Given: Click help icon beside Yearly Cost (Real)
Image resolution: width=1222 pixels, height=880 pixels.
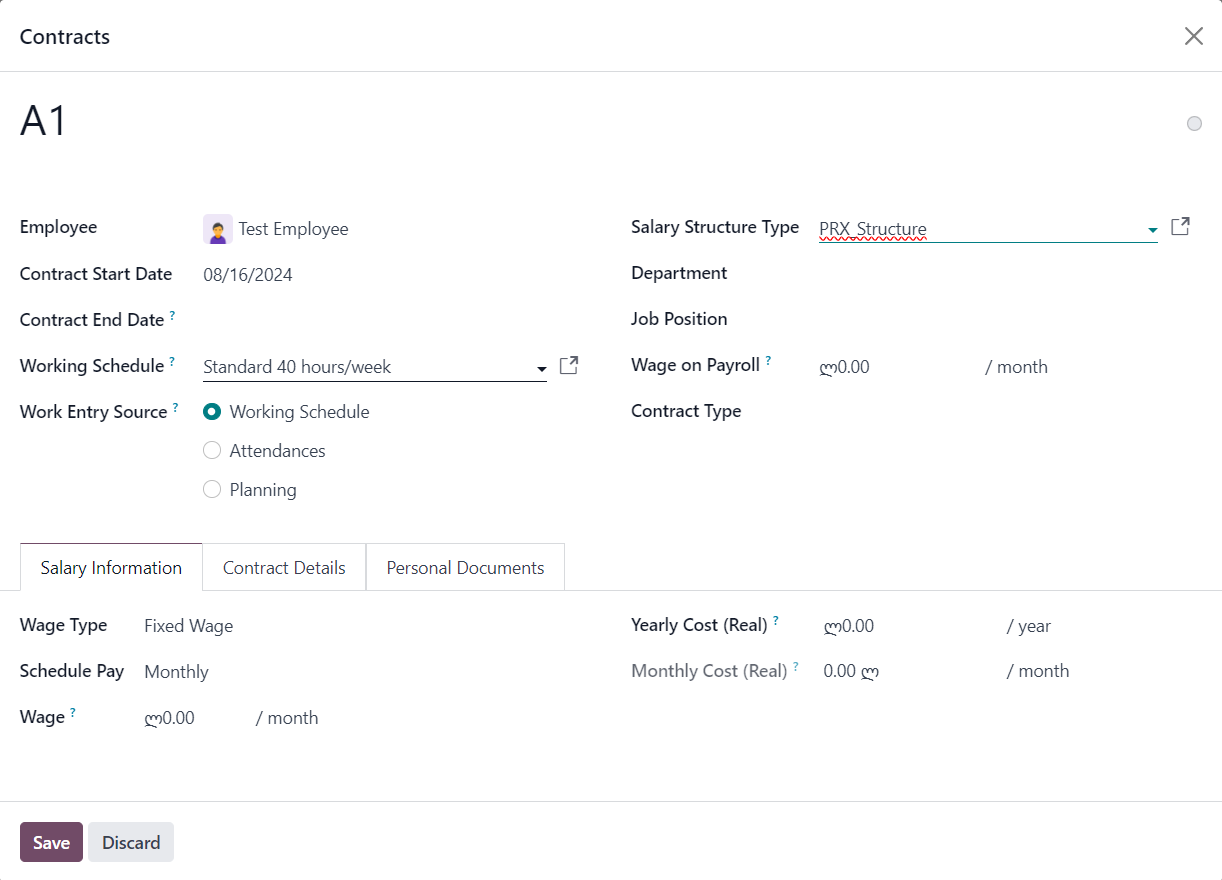Looking at the screenshot, I should coord(776,621).
